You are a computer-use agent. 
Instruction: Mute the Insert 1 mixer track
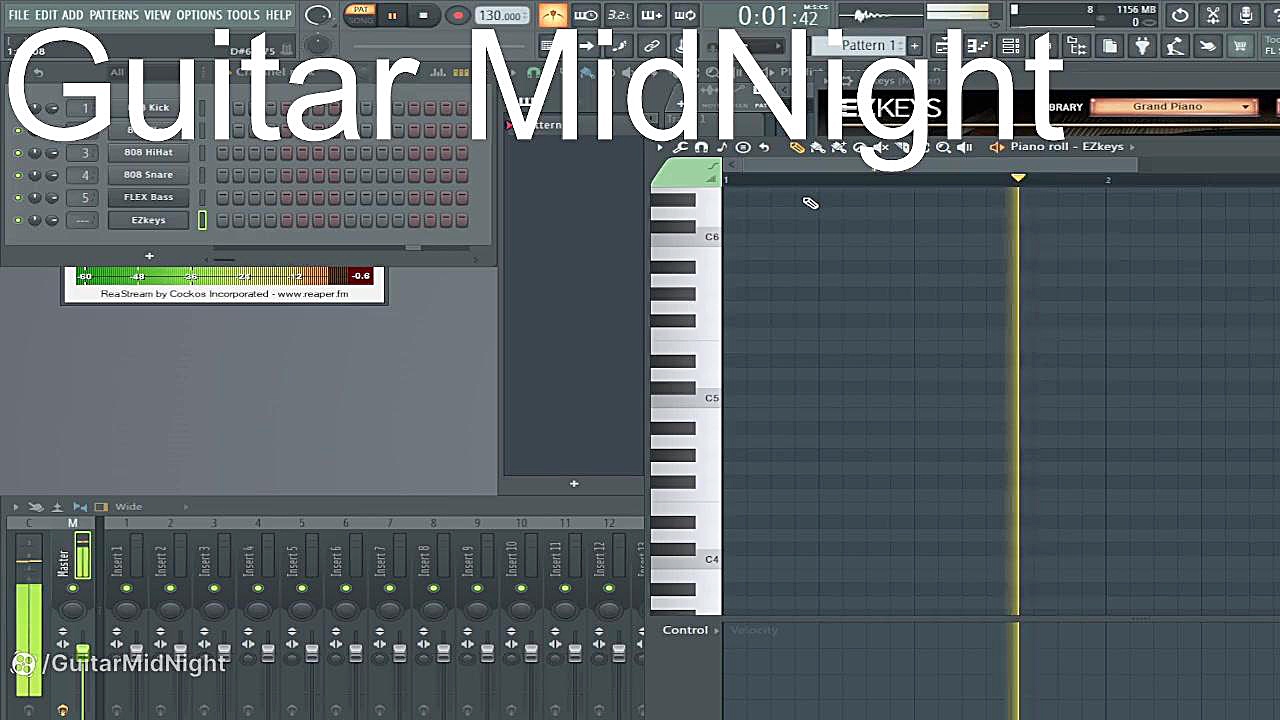(126, 588)
